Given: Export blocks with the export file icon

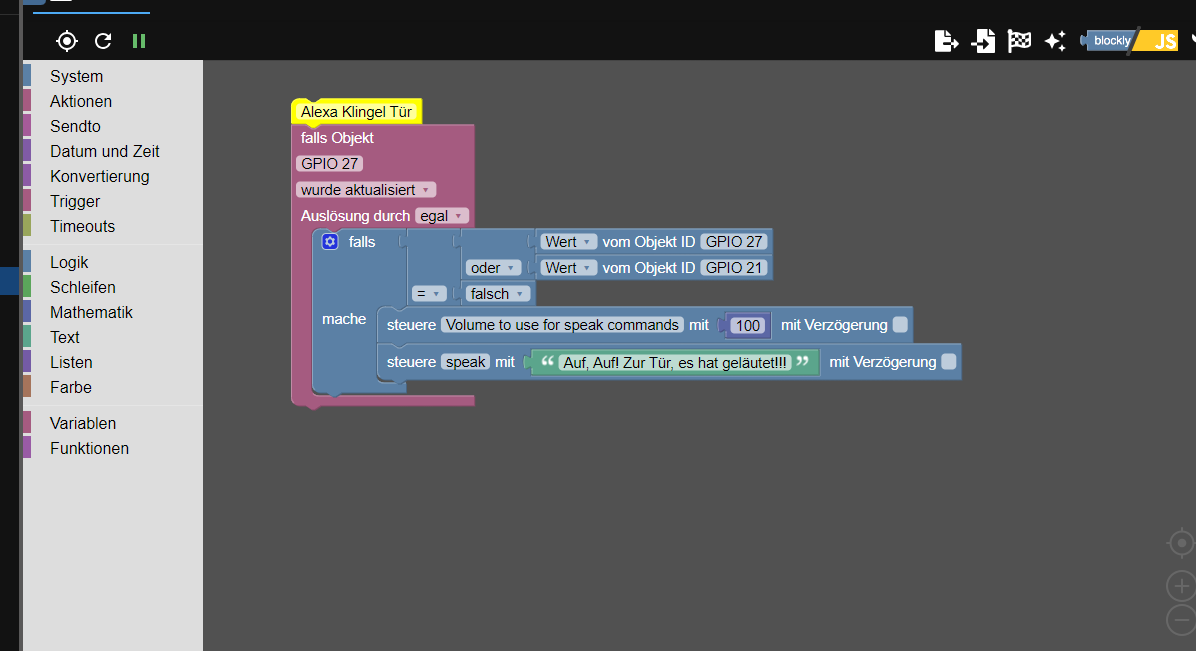Looking at the screenshot, I should point(947,40).
